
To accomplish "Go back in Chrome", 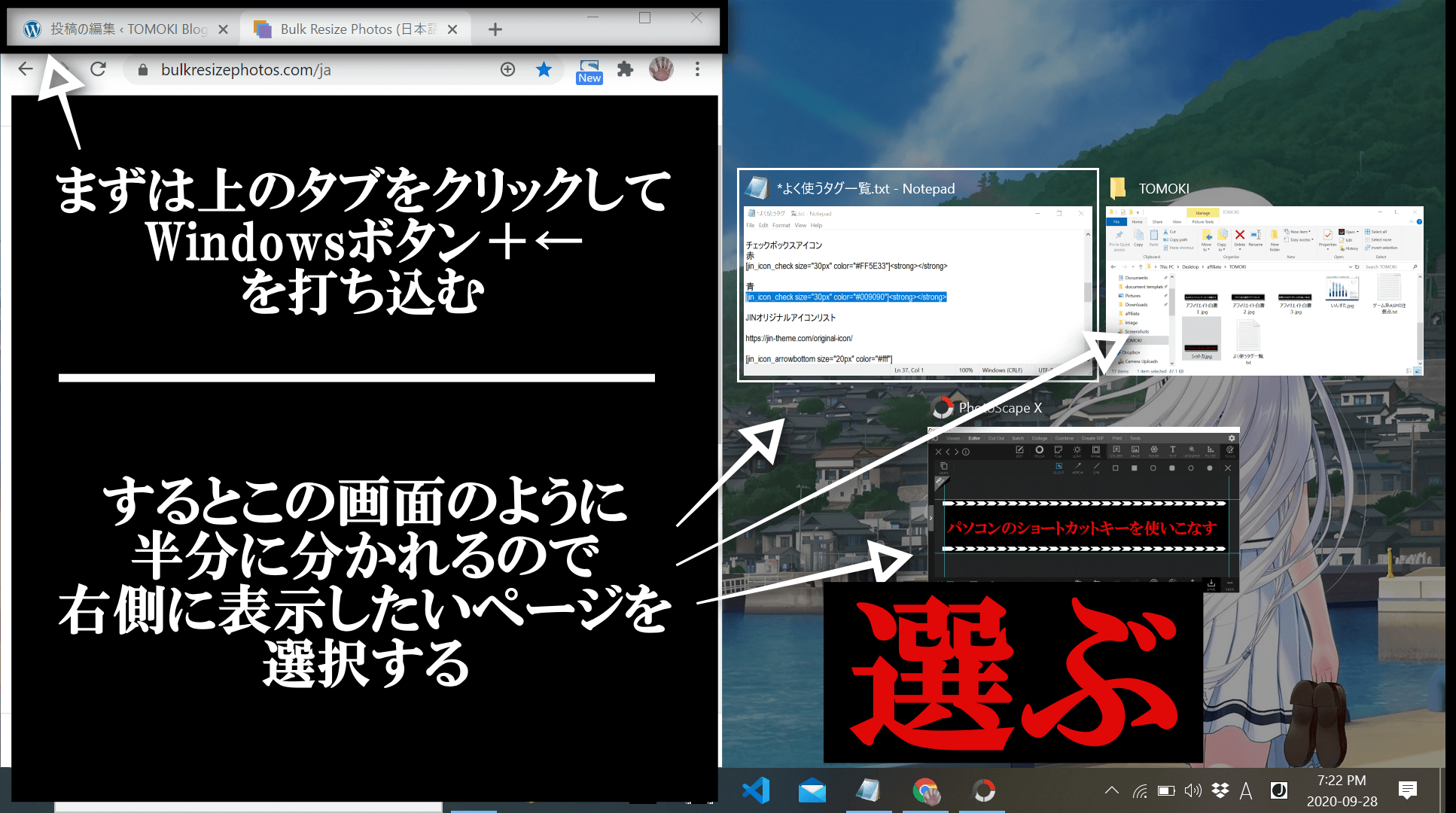I will pyautogui.click(x=26, y=69).
